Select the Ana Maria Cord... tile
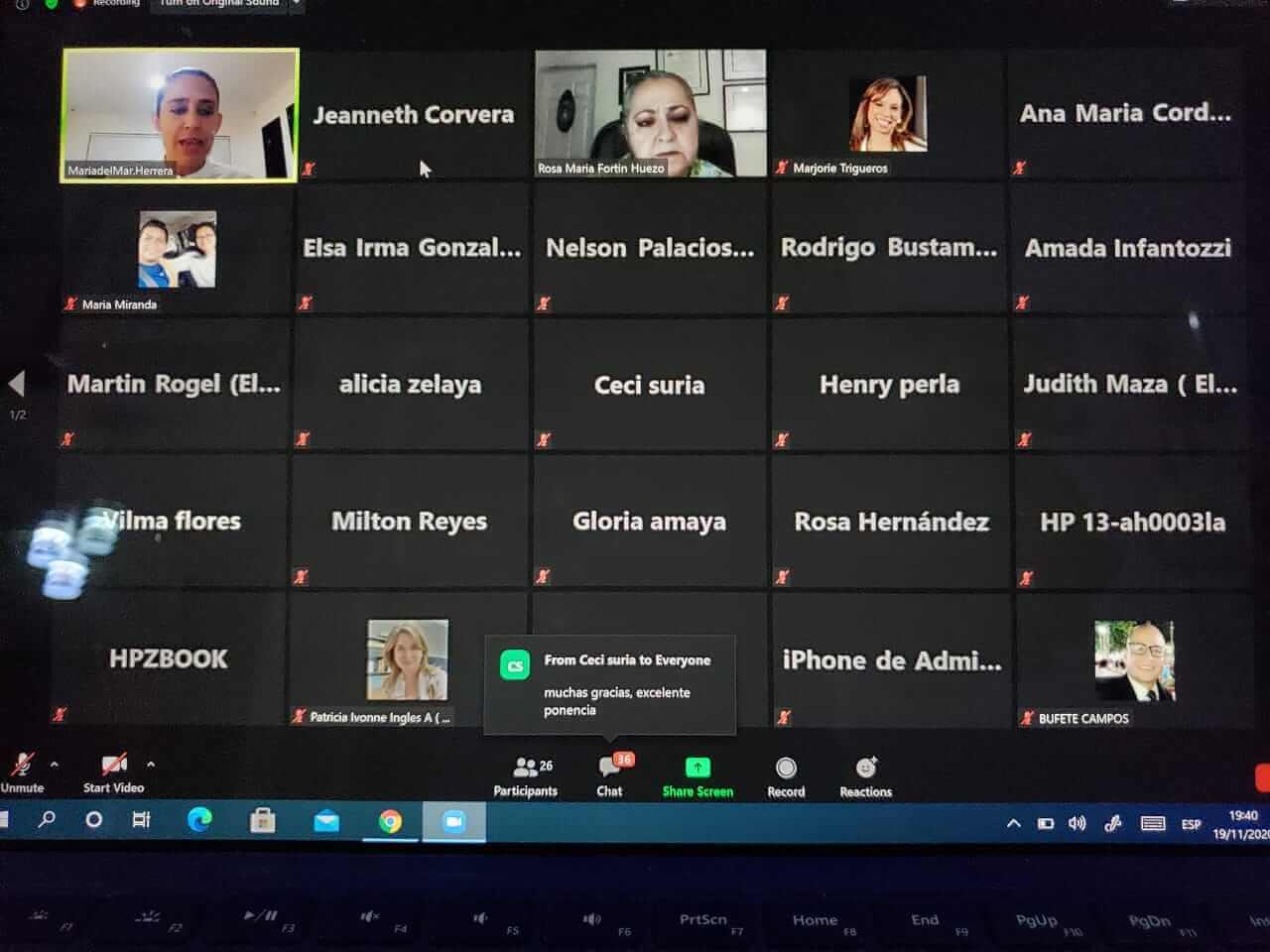1270x952 pixels. 1126,114
